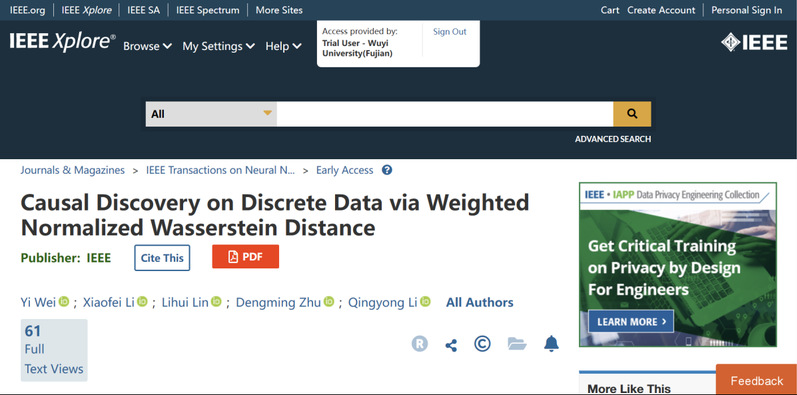Click the paper title 'Causal Discovery on Discrete Data'
Image resolution: width=797 pixels, height=395 pixels.
(274, 216)
